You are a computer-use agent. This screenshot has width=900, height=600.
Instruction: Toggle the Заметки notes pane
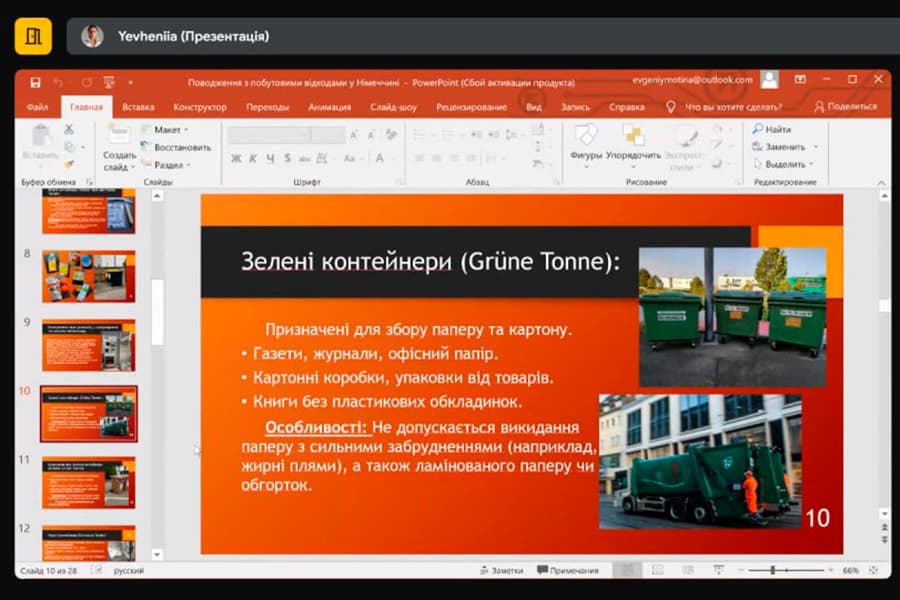click(500, 570)
